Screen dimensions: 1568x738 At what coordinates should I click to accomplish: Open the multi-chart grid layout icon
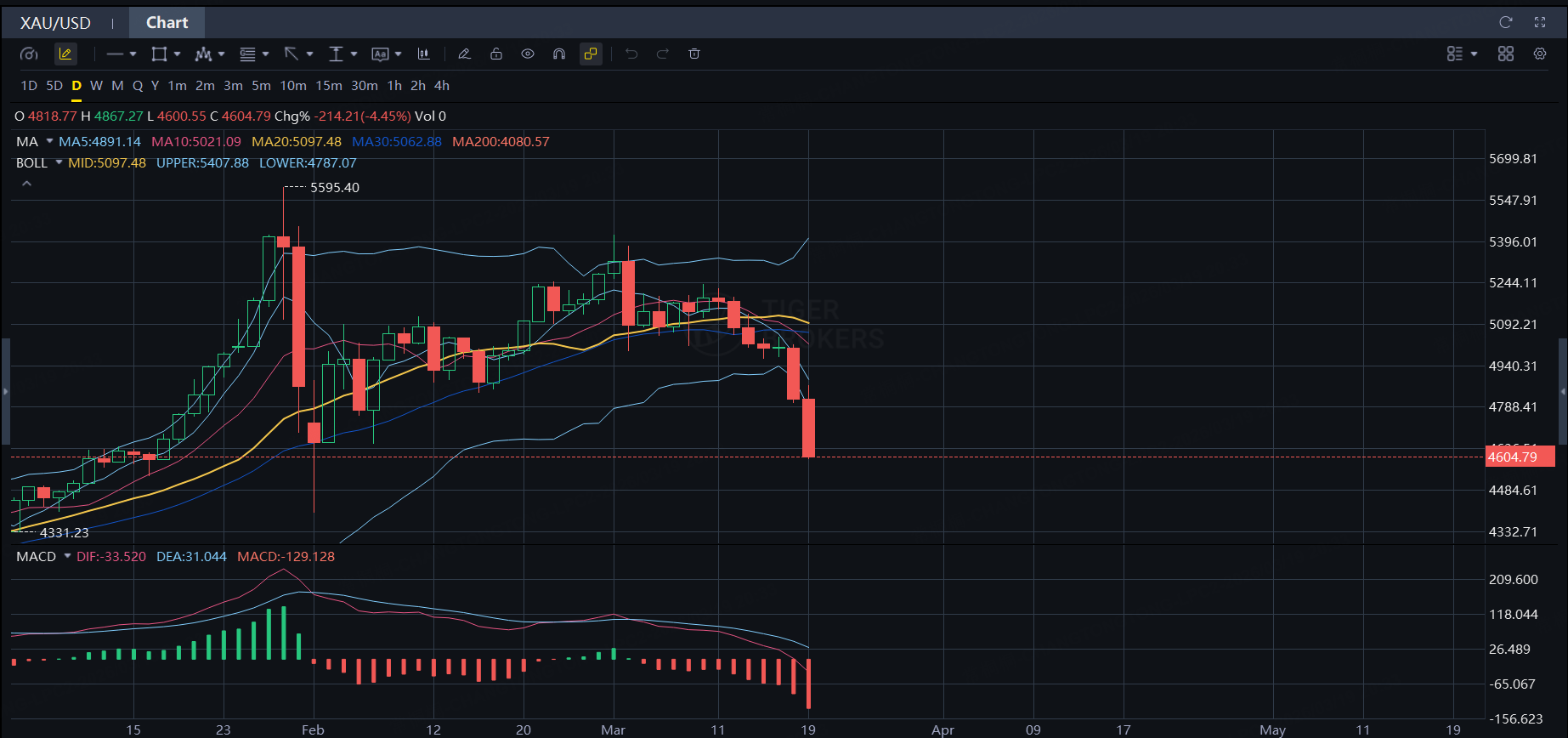pyautogui.click(x=1506, y=54)
